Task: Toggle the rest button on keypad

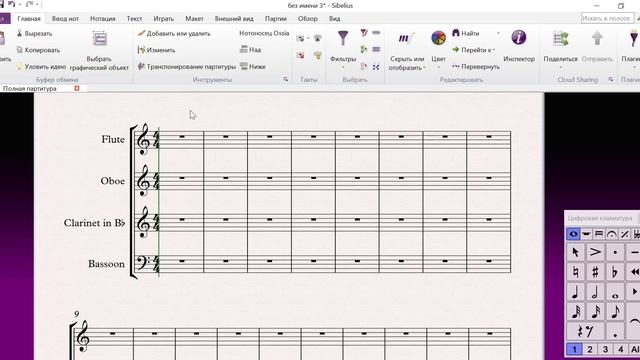Action: tap(585, 331)
